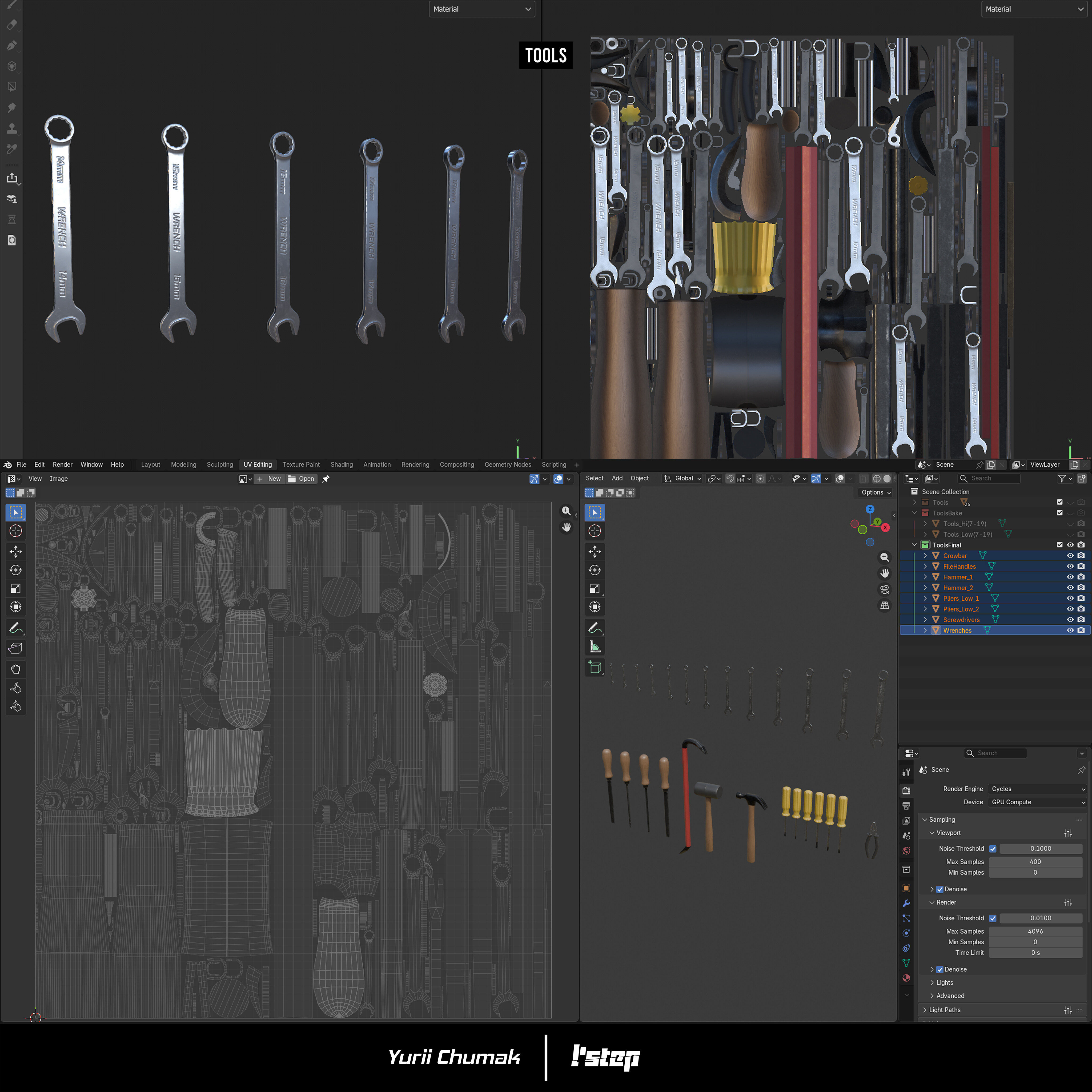The width and height of the screenshot is (1092, 1092).
Task: Disable Hammer_1 render camera icon
Action: (x=1081, y=577)
